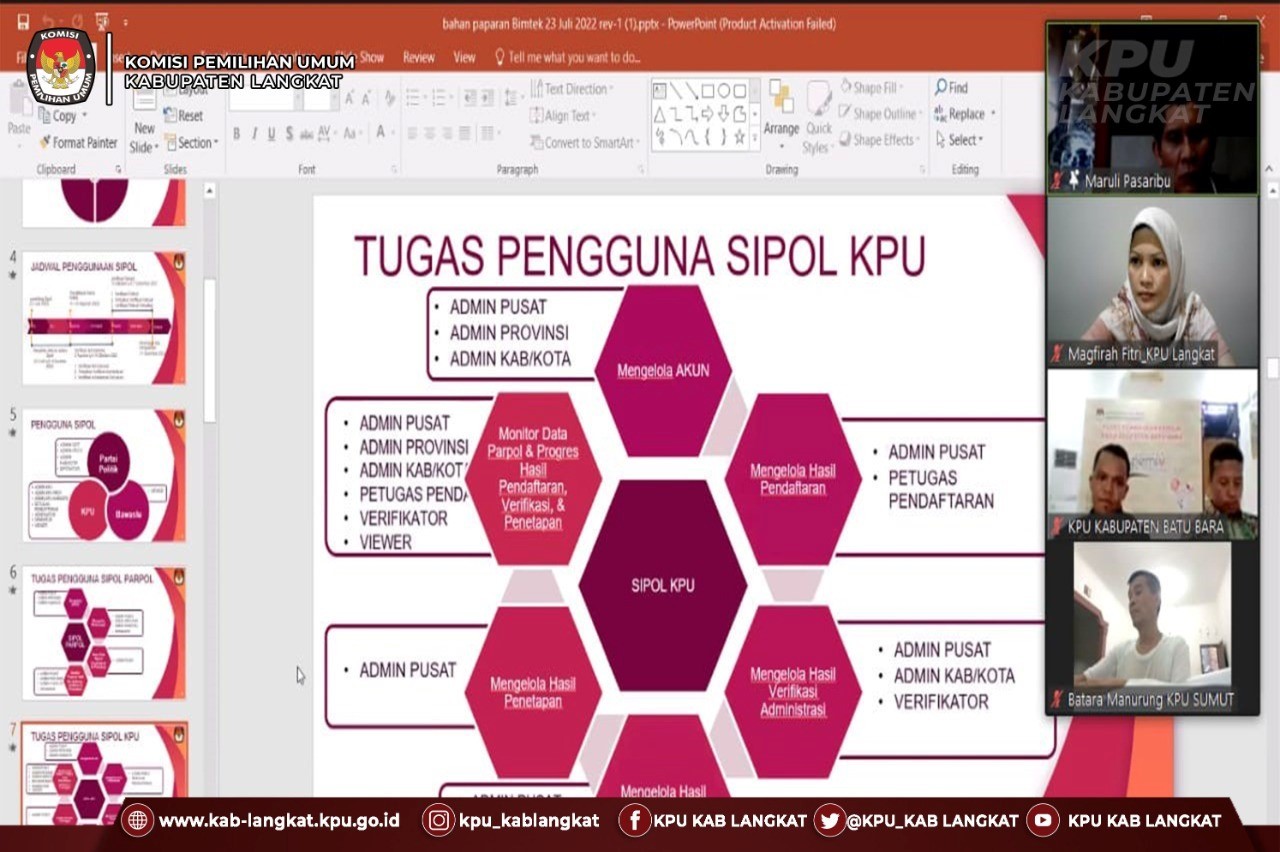
Task: Click the Format Painter tool
Action: pos(78,143)
